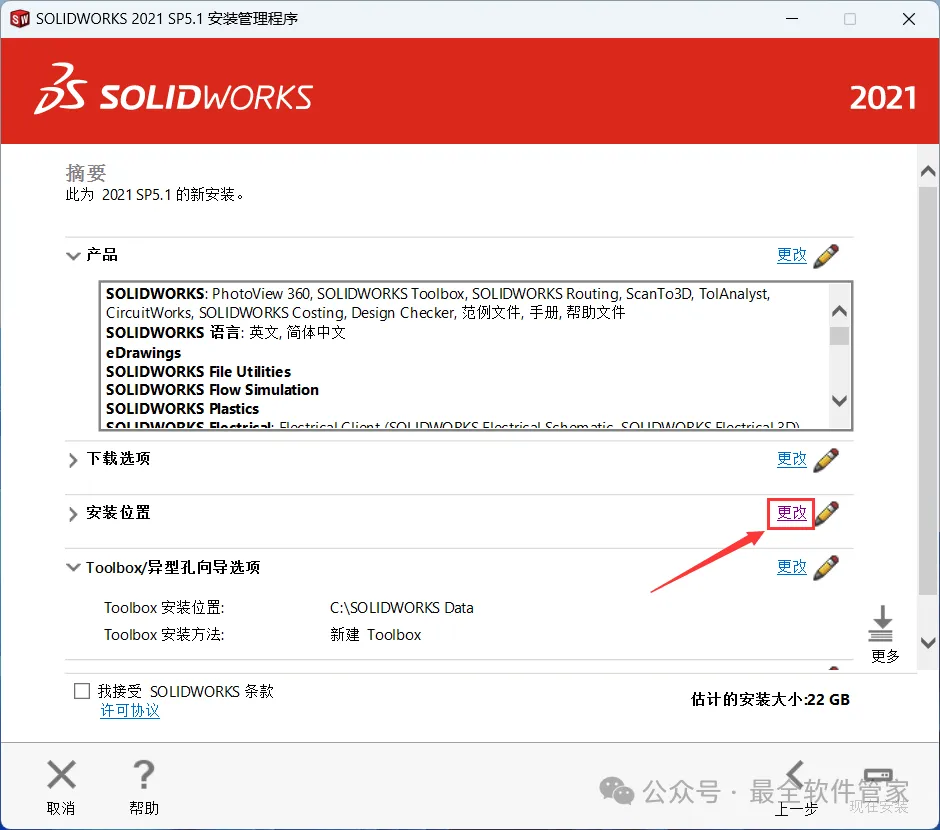This screenshot has height=830, width=940.
Task: Click the eDrawings product entry
Action: pos(143,352)
